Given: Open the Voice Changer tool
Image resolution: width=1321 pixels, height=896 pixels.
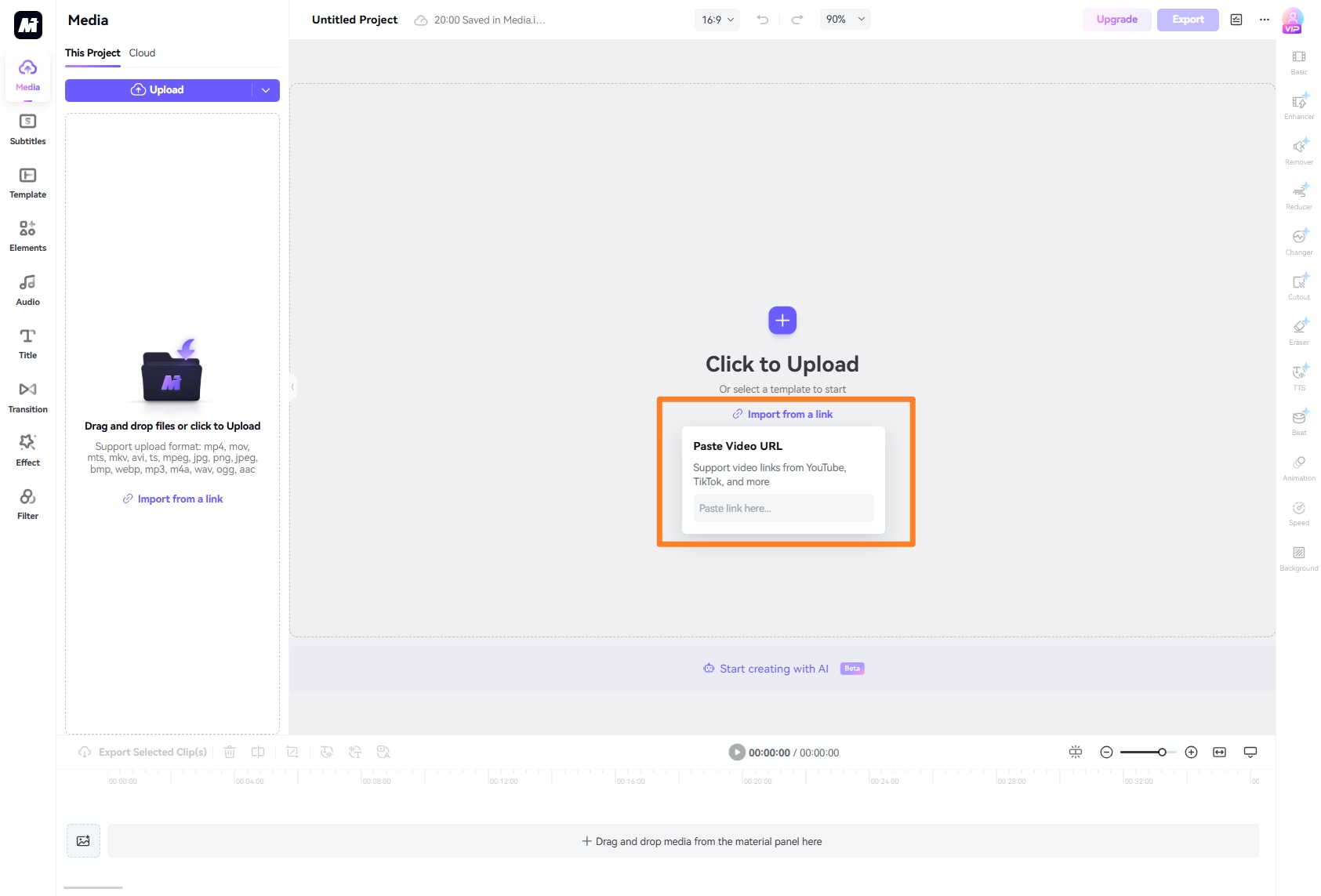Looking at the screenshot, I should point(1299,240).
